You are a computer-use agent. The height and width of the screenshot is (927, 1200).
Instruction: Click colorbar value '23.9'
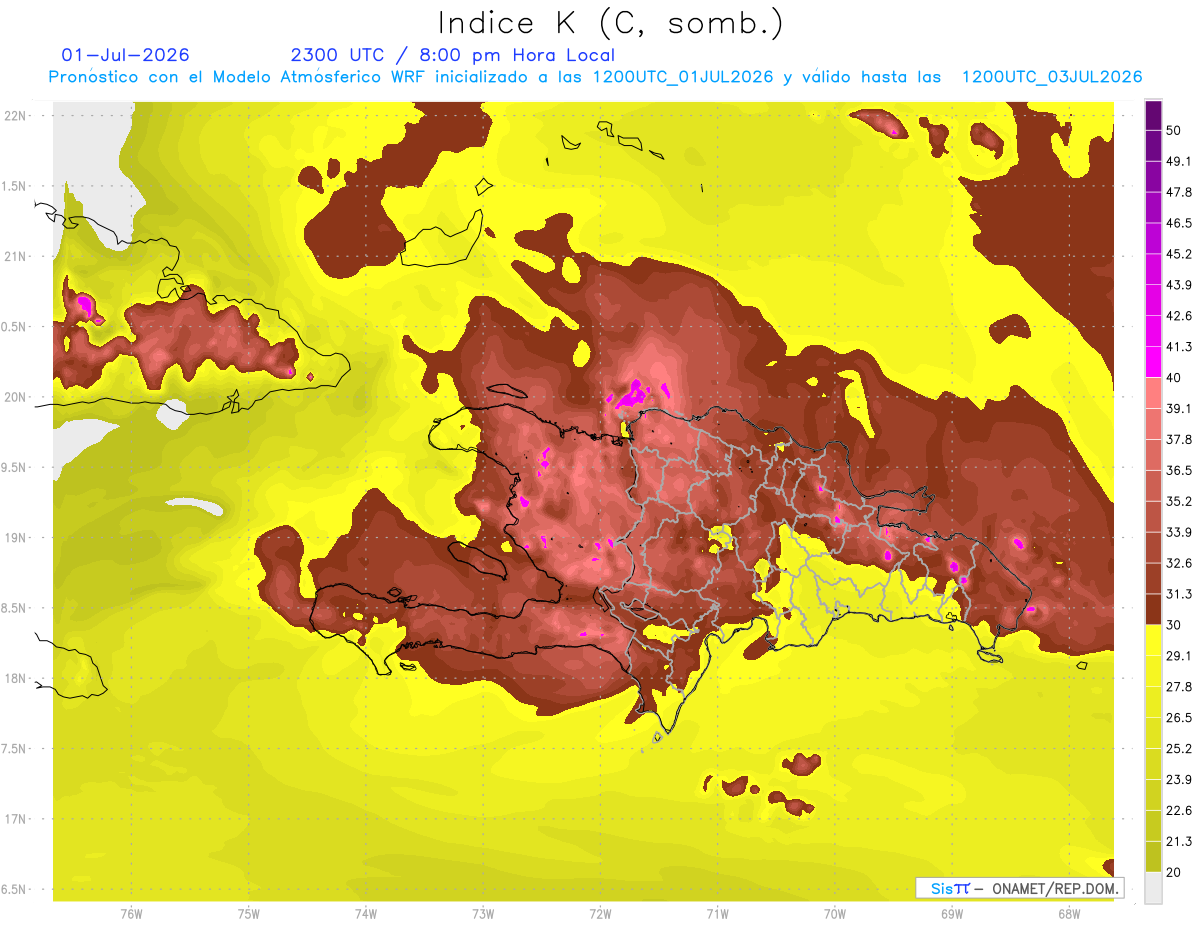1179,779
